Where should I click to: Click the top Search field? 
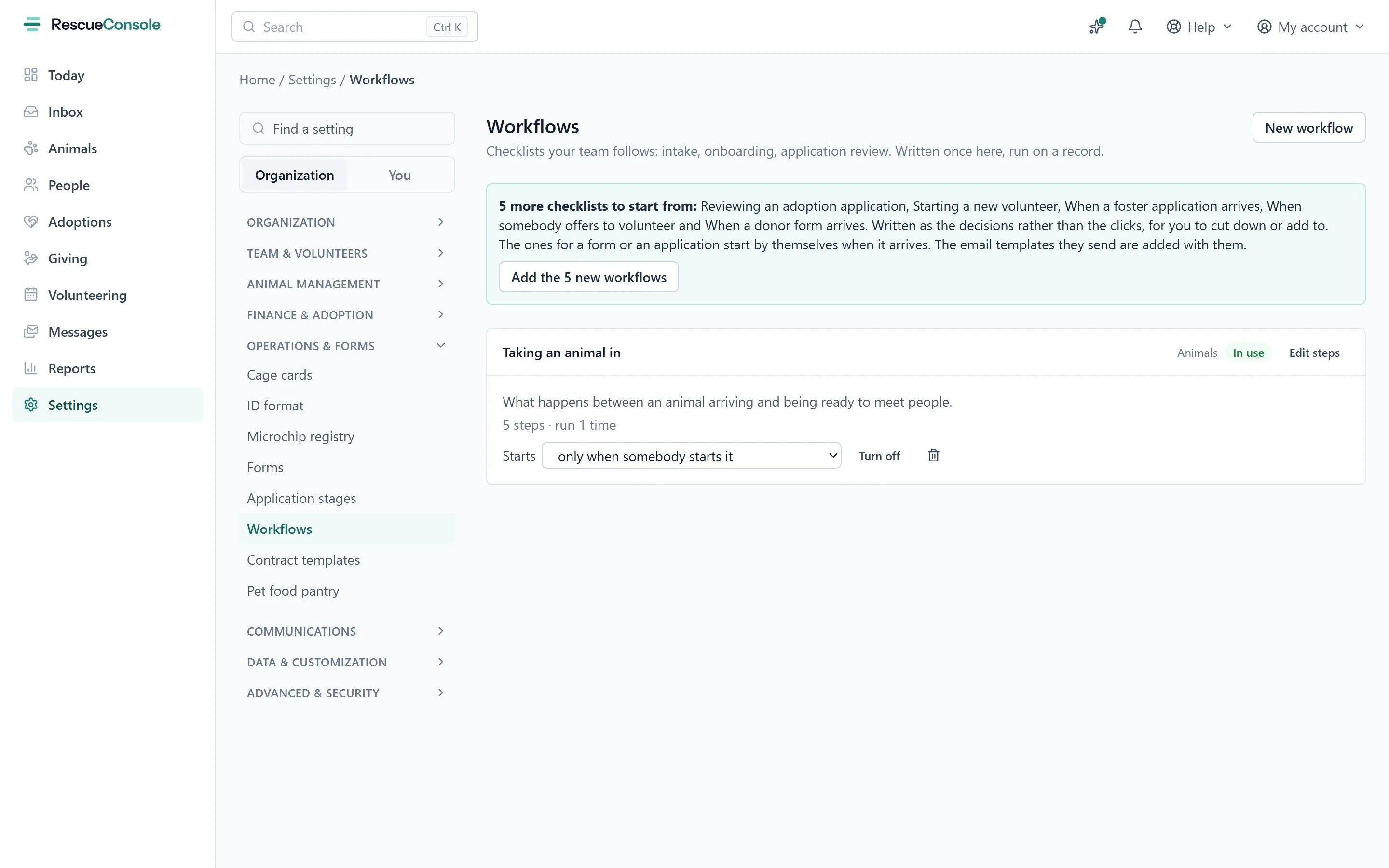tap(354, 27)
